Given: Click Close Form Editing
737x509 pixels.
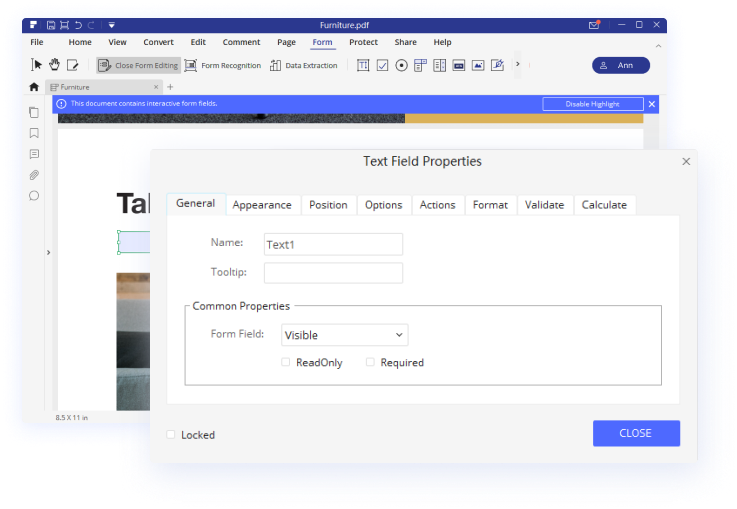Looking at the screenshot, I should [x=139, y=65].
